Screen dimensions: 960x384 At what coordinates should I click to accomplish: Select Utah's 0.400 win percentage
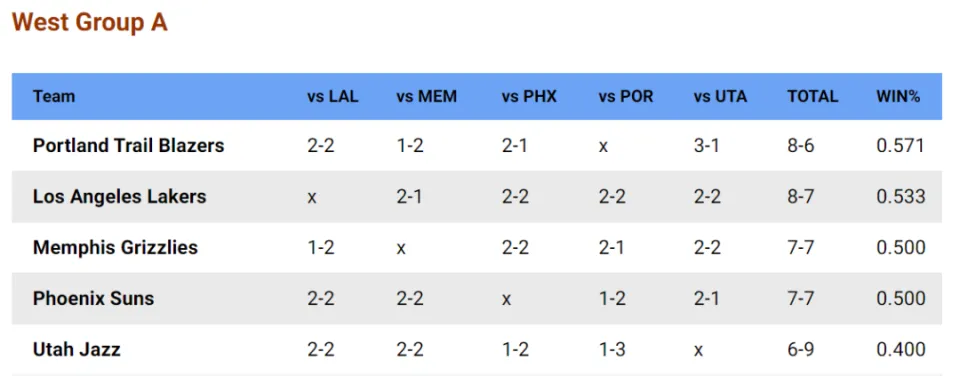(901, 349)
